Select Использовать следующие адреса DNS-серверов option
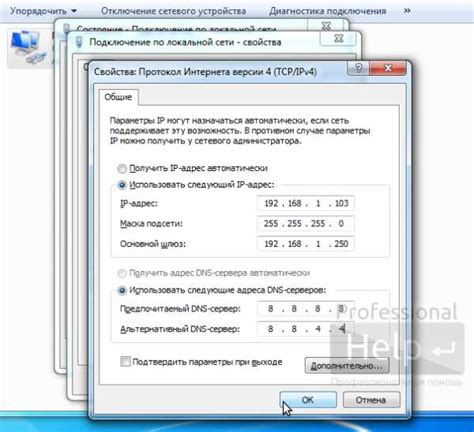Image resolution: width=474 pixels, height=432 pixels. tap(122, 291)
